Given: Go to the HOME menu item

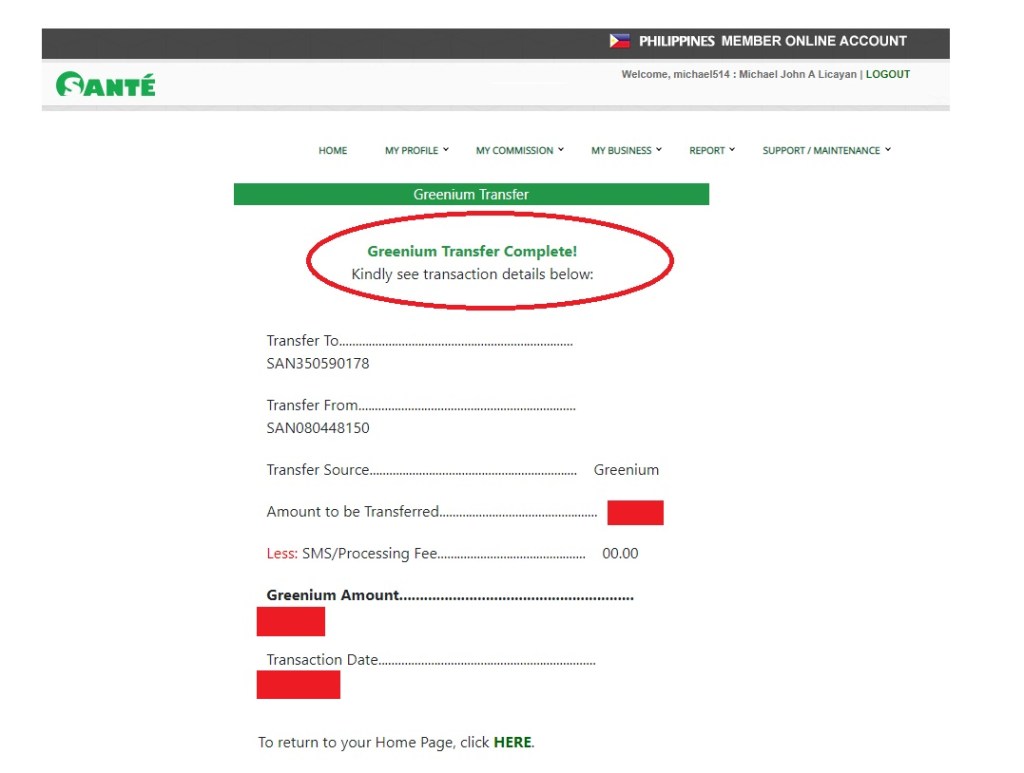Looking at the screenshot, I should pyautogui.click(x=333, y=151).
